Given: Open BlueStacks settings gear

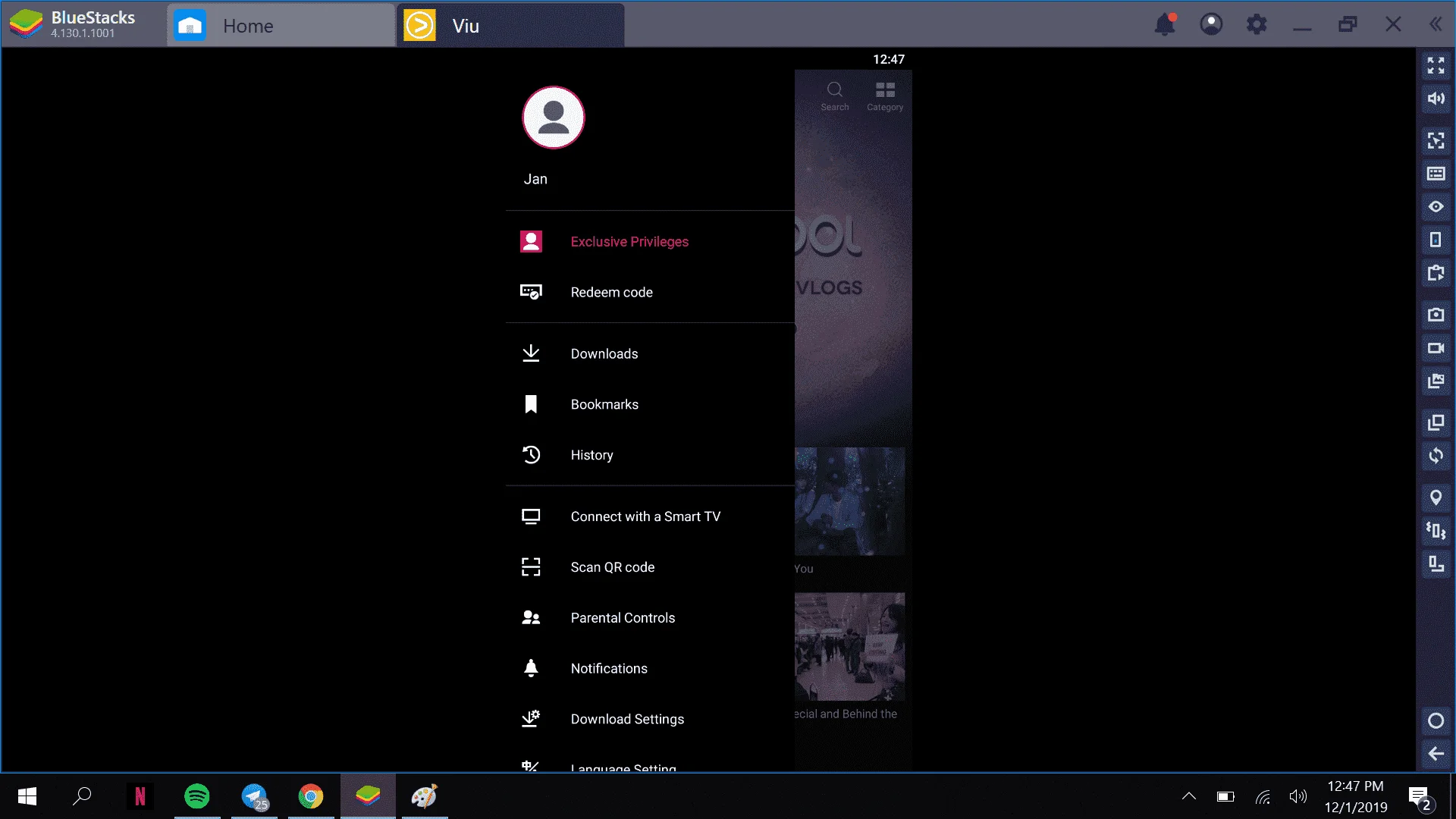Looking at the screenshot, I should point(1257,24).
